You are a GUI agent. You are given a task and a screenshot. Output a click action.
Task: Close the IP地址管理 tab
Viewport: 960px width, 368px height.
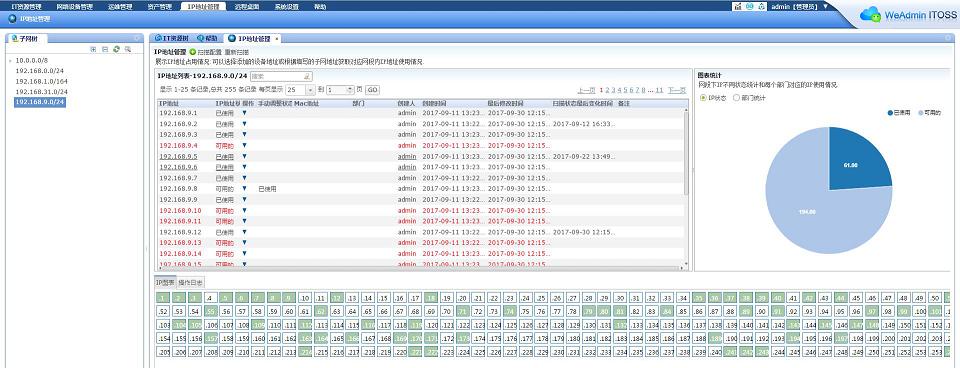click(x=277, y=39)
